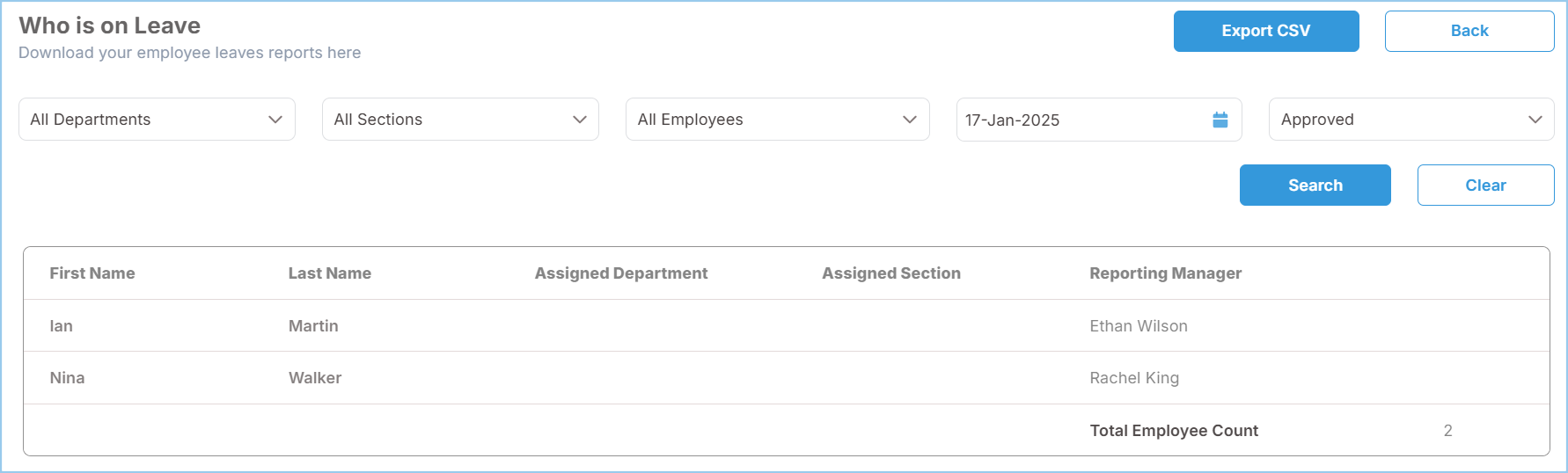Open the All Sections dropdown
The height and width of the screenshot is (473, 1568).
pos(460,120)
